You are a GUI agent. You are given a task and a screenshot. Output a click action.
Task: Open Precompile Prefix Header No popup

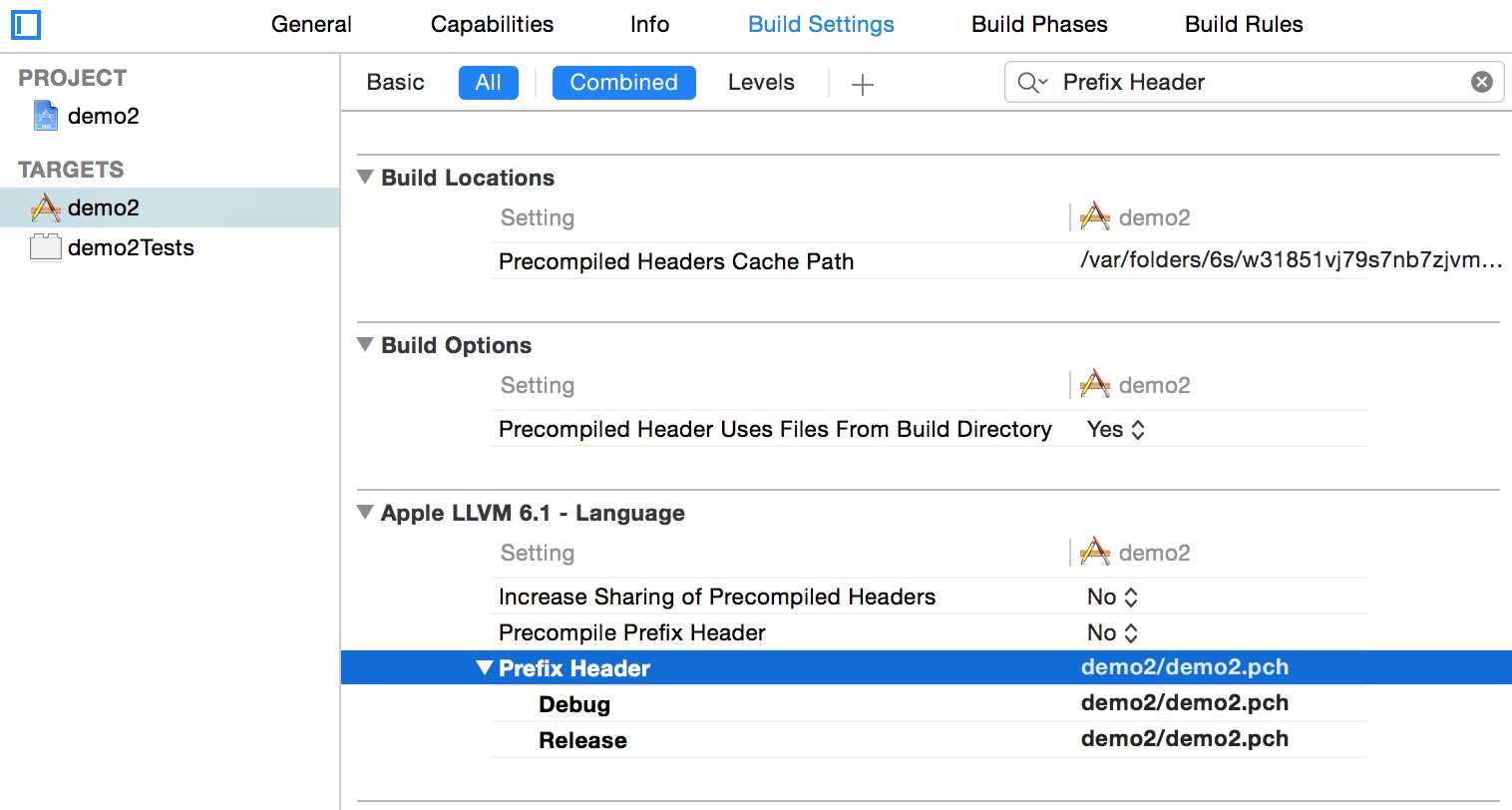(1112, 632)
